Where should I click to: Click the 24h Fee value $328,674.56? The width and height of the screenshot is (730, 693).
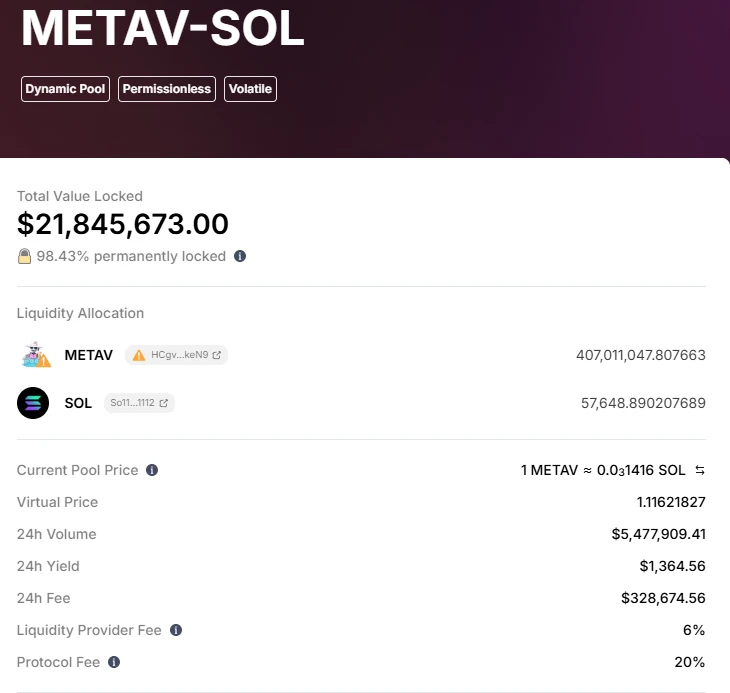[x=663, y=598]
